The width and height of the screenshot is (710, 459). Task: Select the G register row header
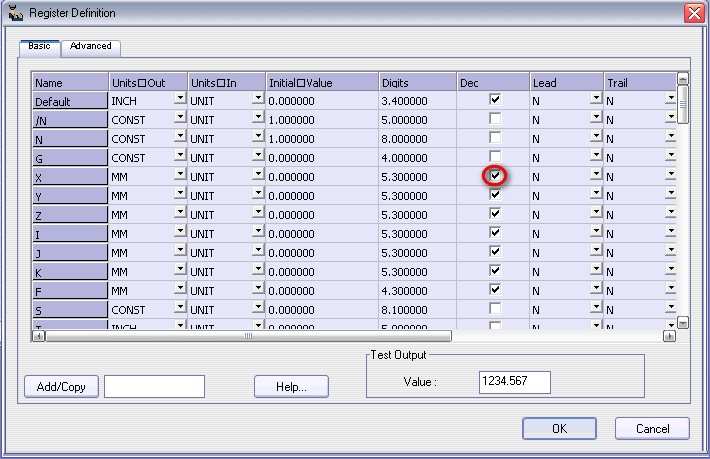click(70, 158)
